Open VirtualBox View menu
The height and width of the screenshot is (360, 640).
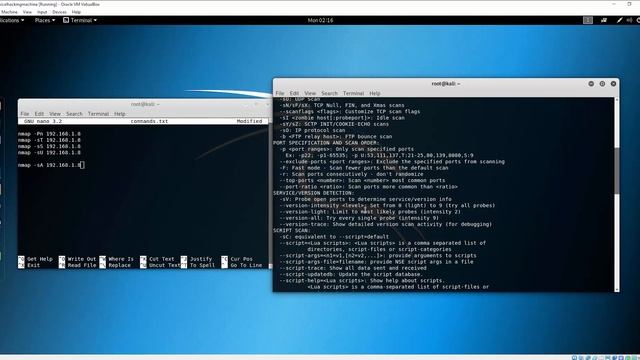click(x=27, y=12)
